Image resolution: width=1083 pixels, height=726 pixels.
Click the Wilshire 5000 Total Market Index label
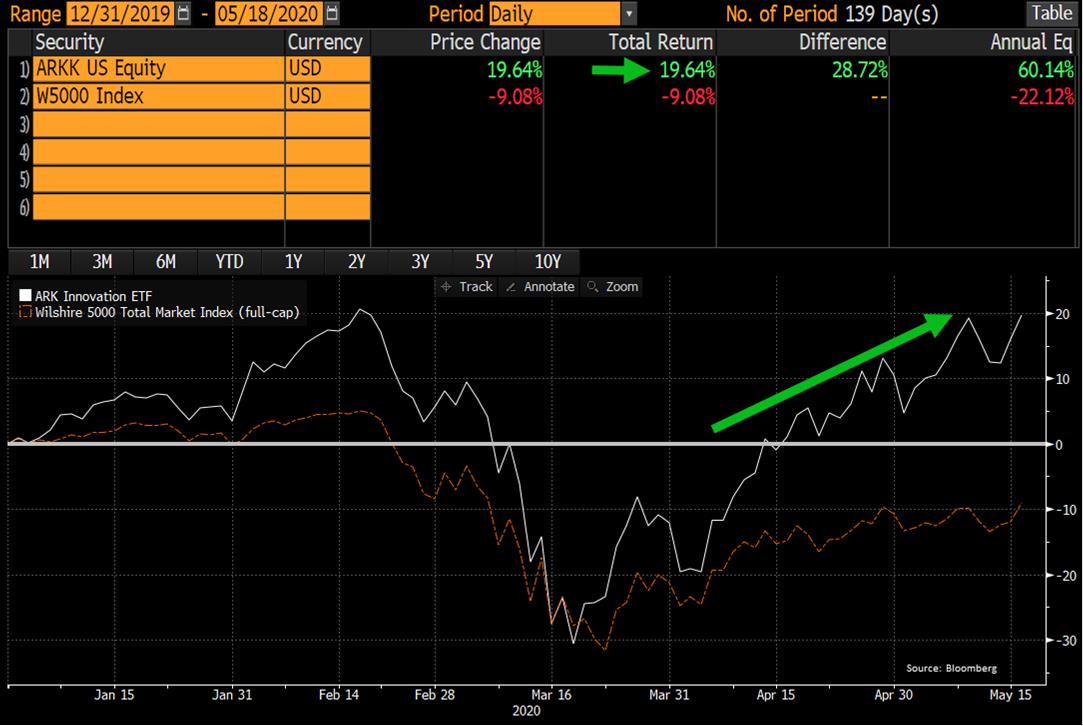[x=167, y=312]
